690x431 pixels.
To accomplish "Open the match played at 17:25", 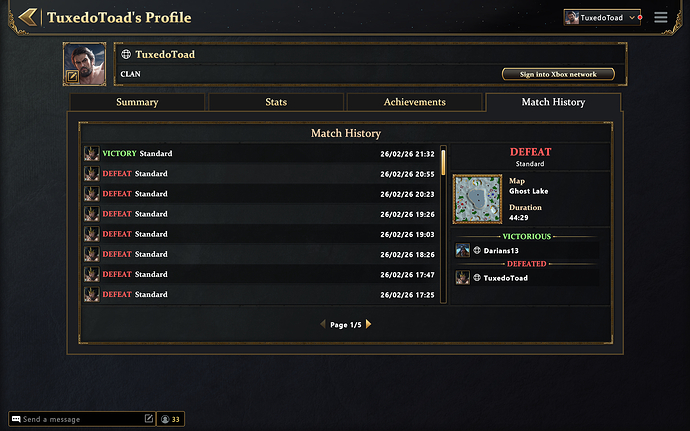I will (x=260, y=294).
